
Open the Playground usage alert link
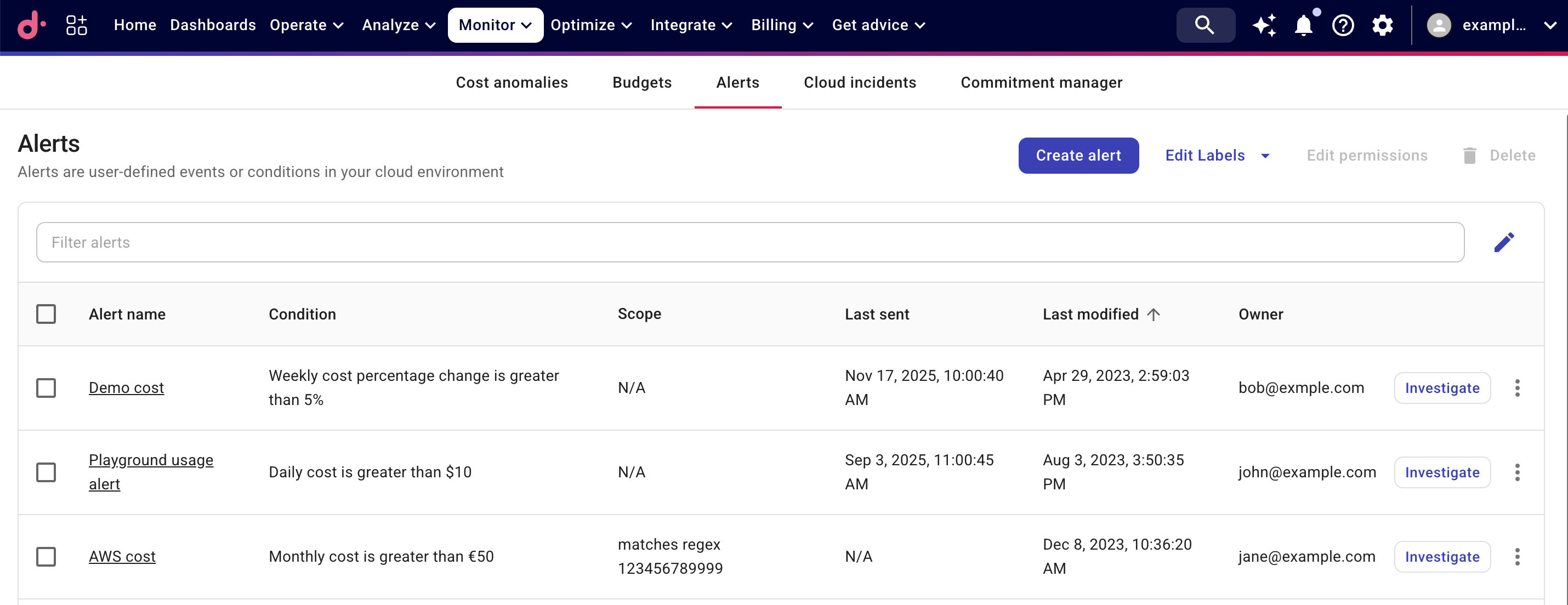tap(150, 460)
